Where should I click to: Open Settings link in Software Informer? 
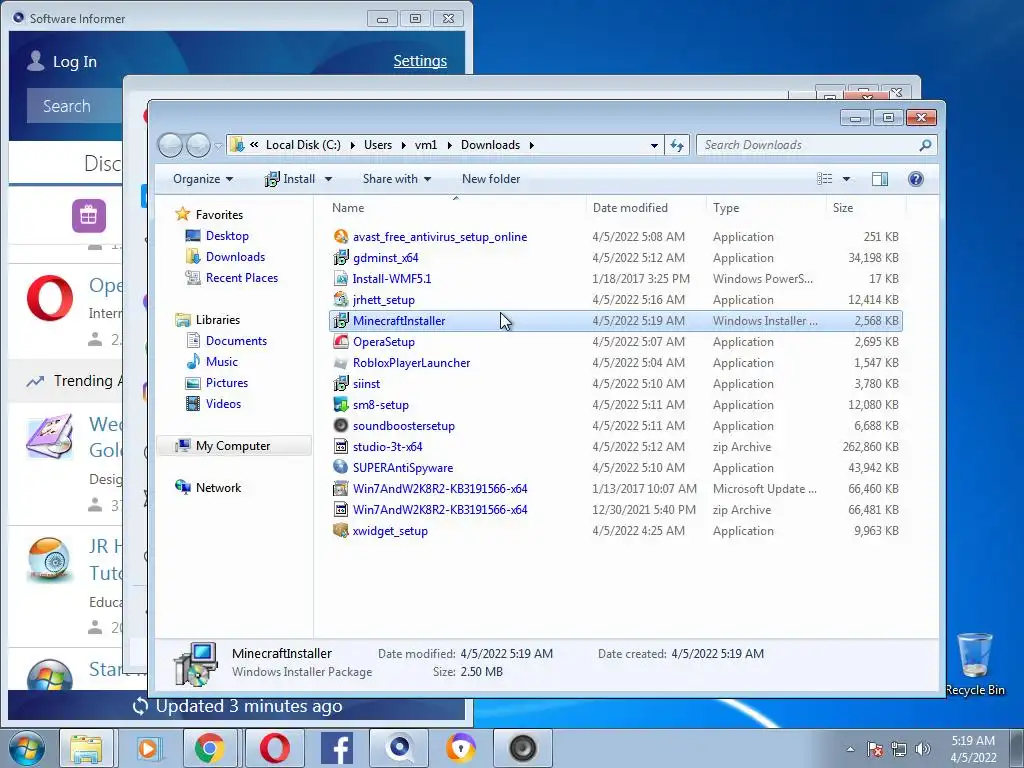coord(420,61)
